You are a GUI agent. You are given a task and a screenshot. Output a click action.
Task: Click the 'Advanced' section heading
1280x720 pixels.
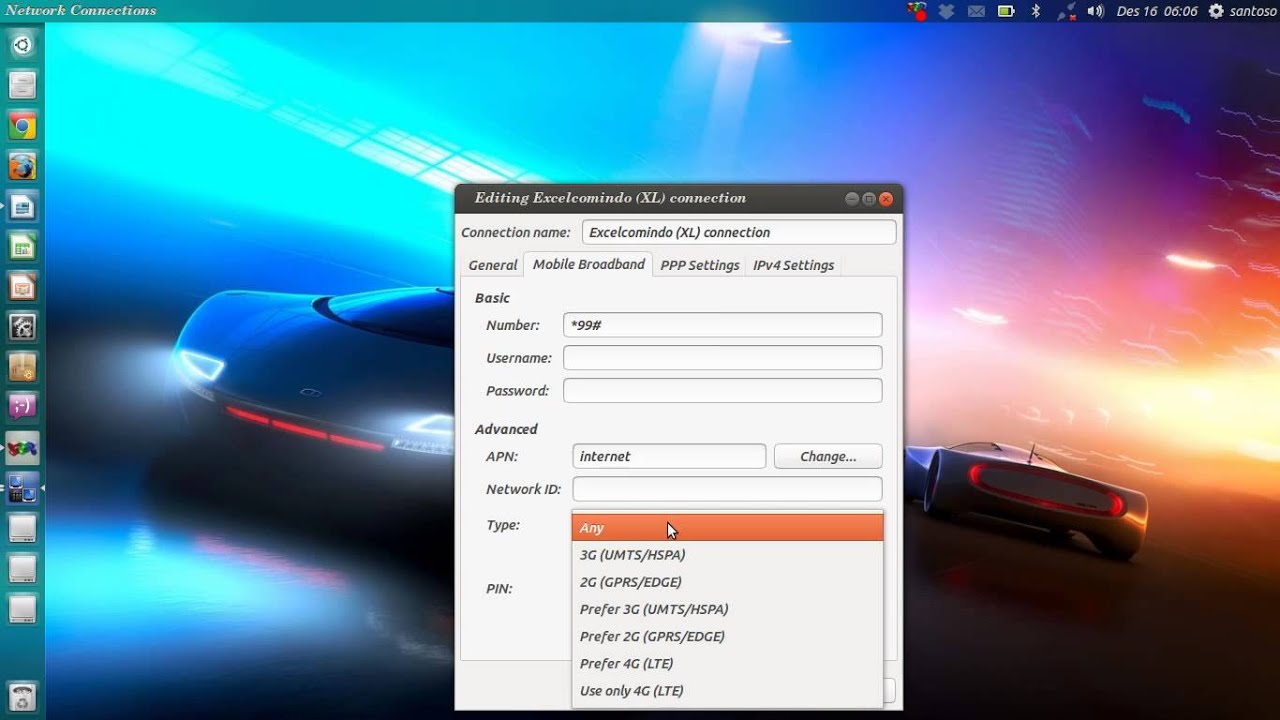tap(506, 429)
